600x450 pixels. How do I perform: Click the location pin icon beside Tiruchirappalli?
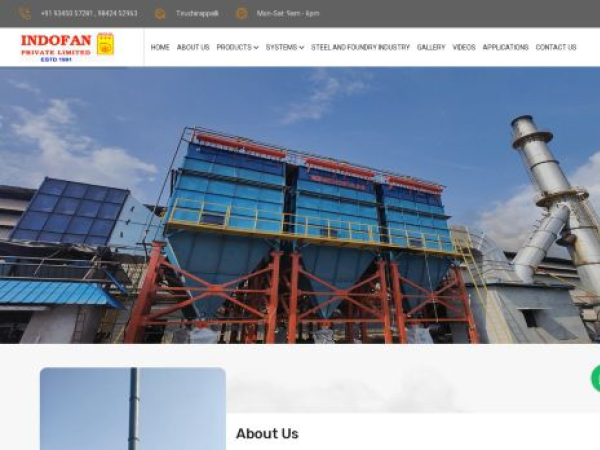[160, 14]
